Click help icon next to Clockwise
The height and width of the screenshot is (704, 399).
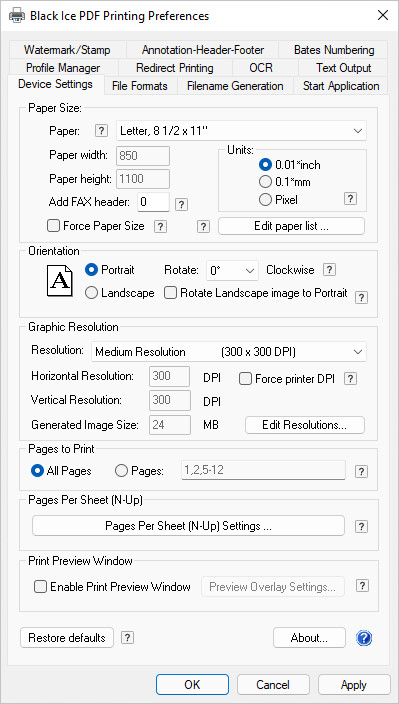tap(329, 270)
